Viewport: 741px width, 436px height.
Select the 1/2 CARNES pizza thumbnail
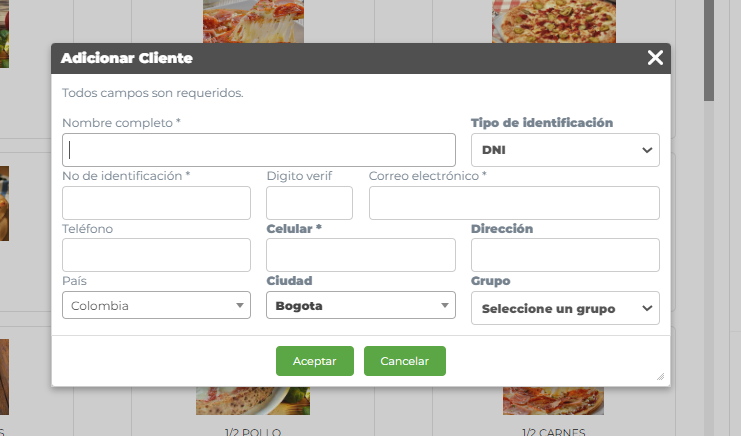click(553, 401)
